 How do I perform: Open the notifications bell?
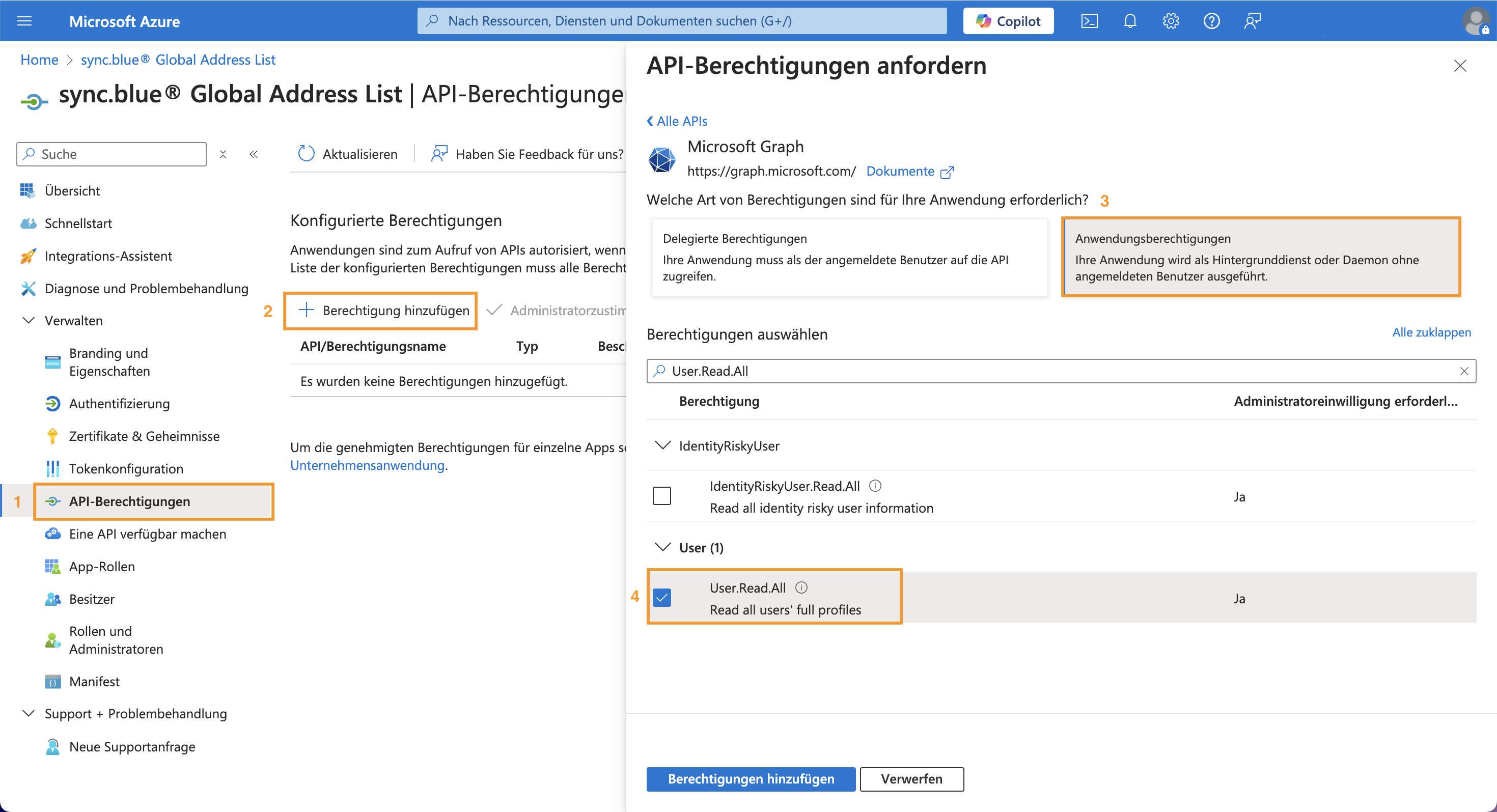1130,21
